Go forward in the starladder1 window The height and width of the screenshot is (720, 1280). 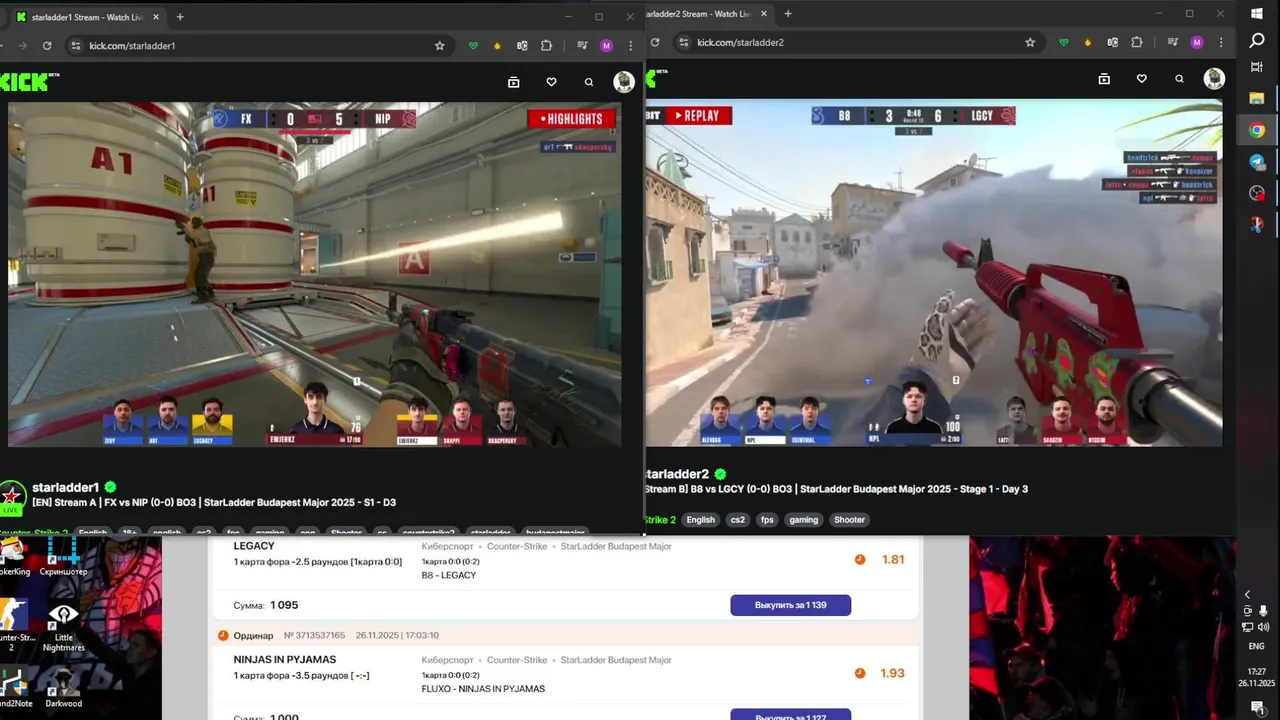tap(23, 45)
